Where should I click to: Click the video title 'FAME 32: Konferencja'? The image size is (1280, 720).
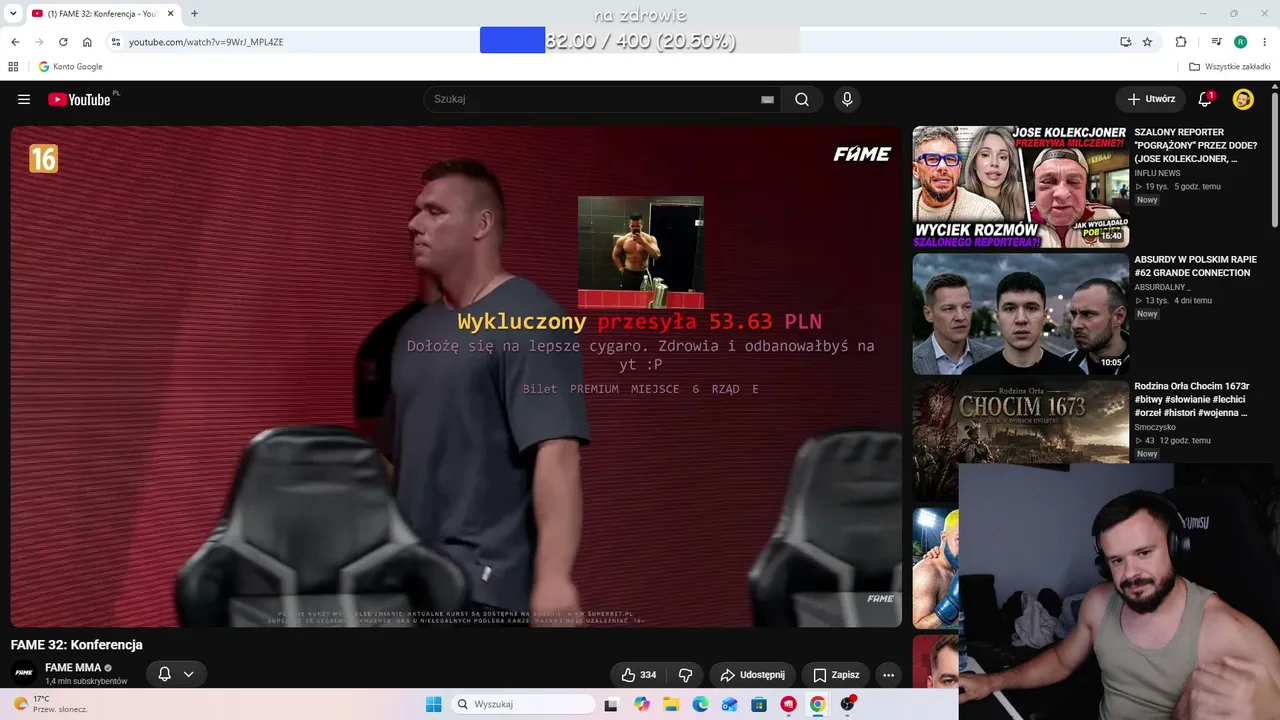tap(77, 645)
